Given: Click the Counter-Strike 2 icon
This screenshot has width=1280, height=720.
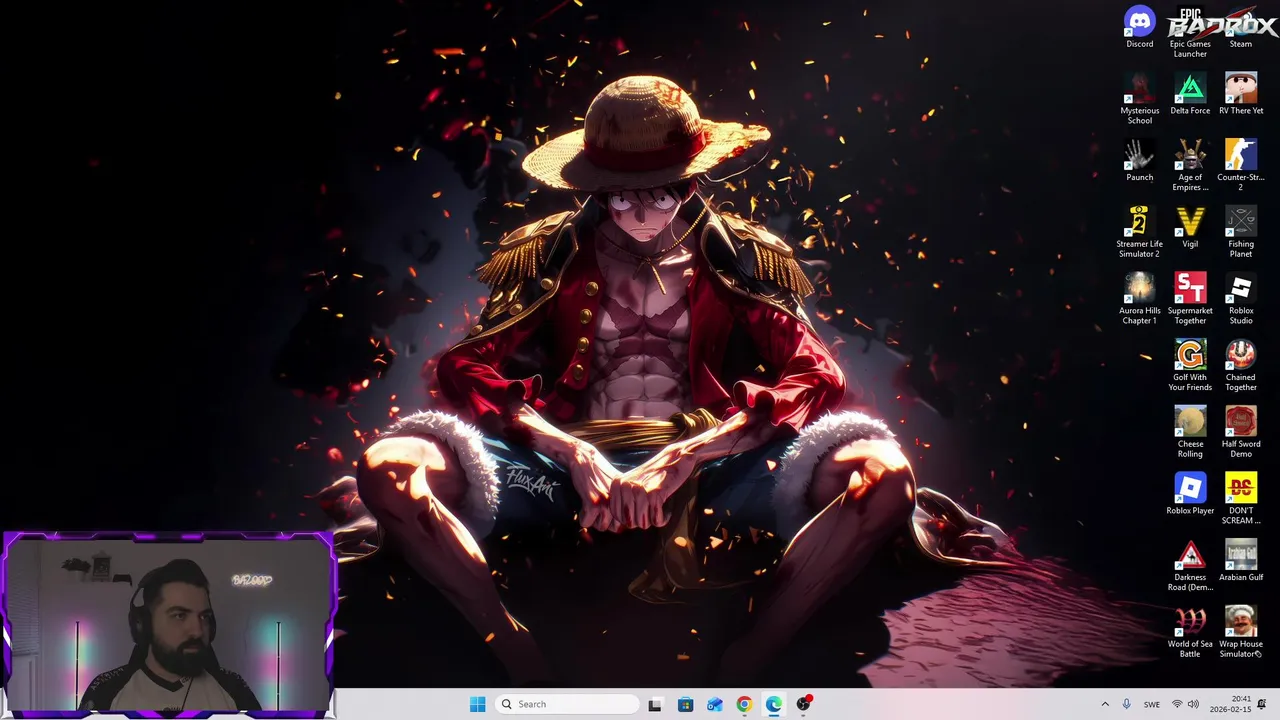Looking at the screenshot, I should tap(1241, 165).
